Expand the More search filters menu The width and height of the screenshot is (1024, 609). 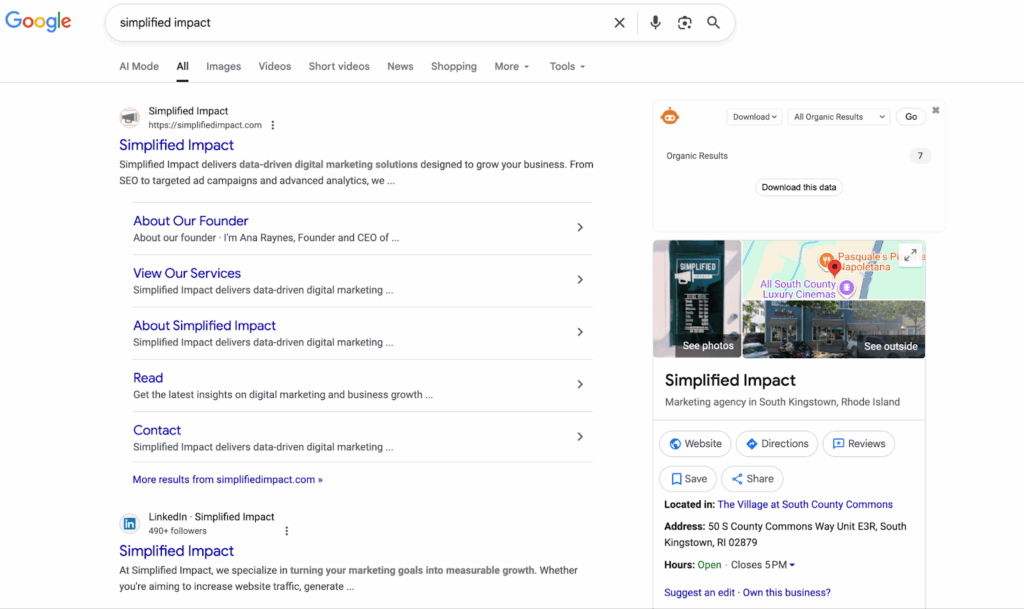pos(512,67)
